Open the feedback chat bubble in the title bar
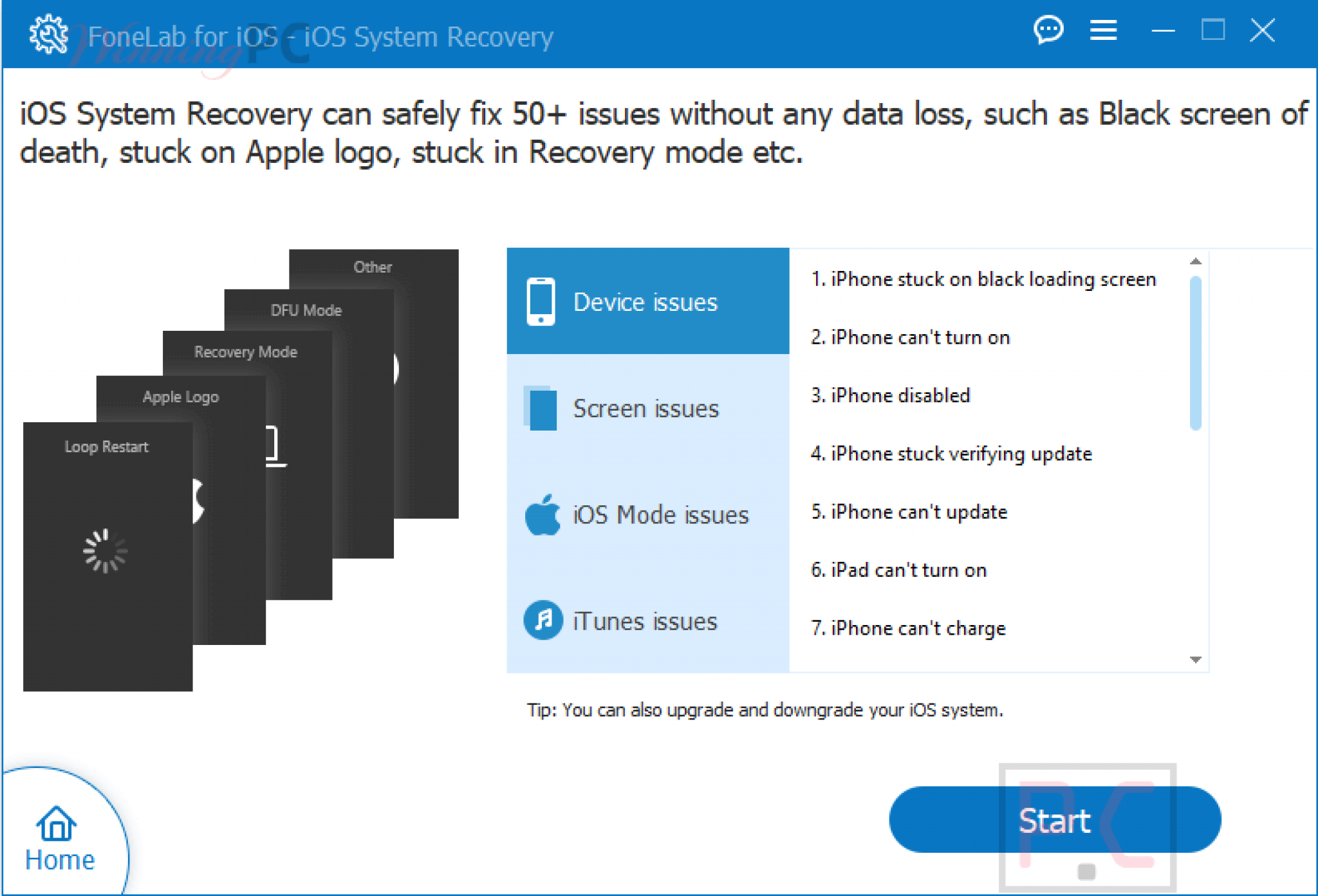Screen dimensions: 1318x896 pos(1048,30)
